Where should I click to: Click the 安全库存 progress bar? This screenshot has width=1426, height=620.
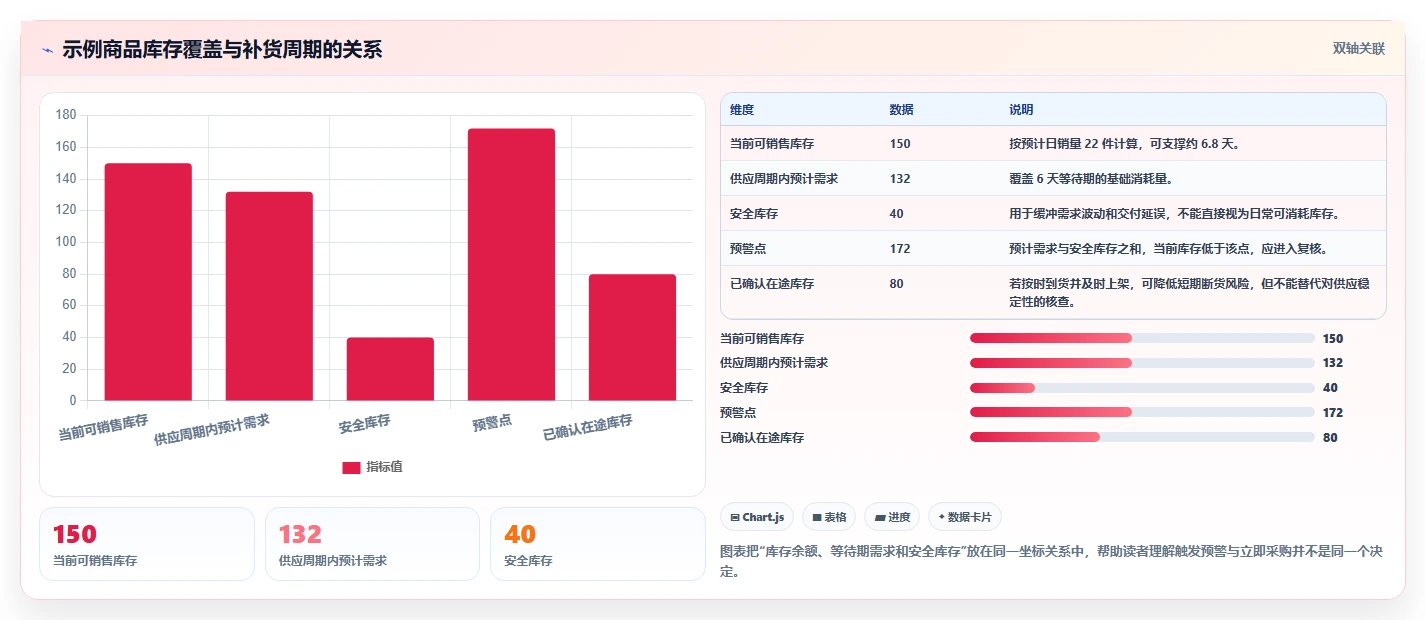[1142, 388]
